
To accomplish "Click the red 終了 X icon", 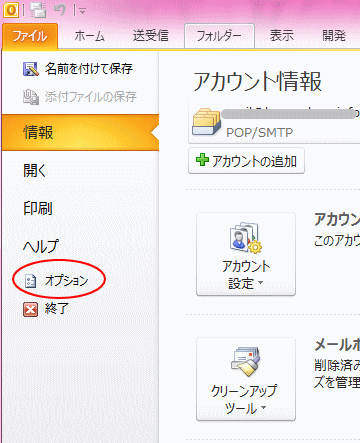I will 31,309.
